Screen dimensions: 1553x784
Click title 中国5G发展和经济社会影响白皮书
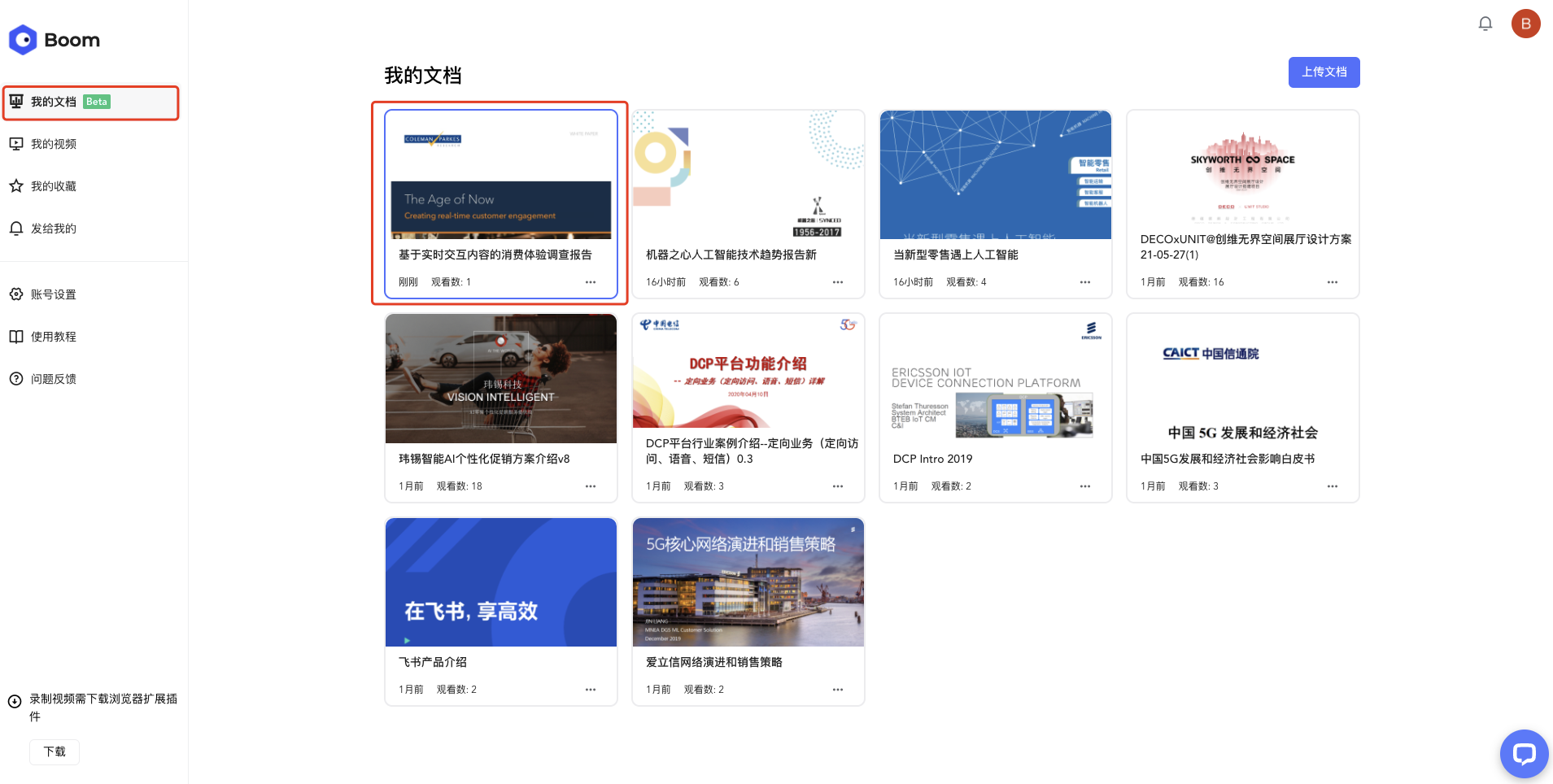click(1228, 459)
